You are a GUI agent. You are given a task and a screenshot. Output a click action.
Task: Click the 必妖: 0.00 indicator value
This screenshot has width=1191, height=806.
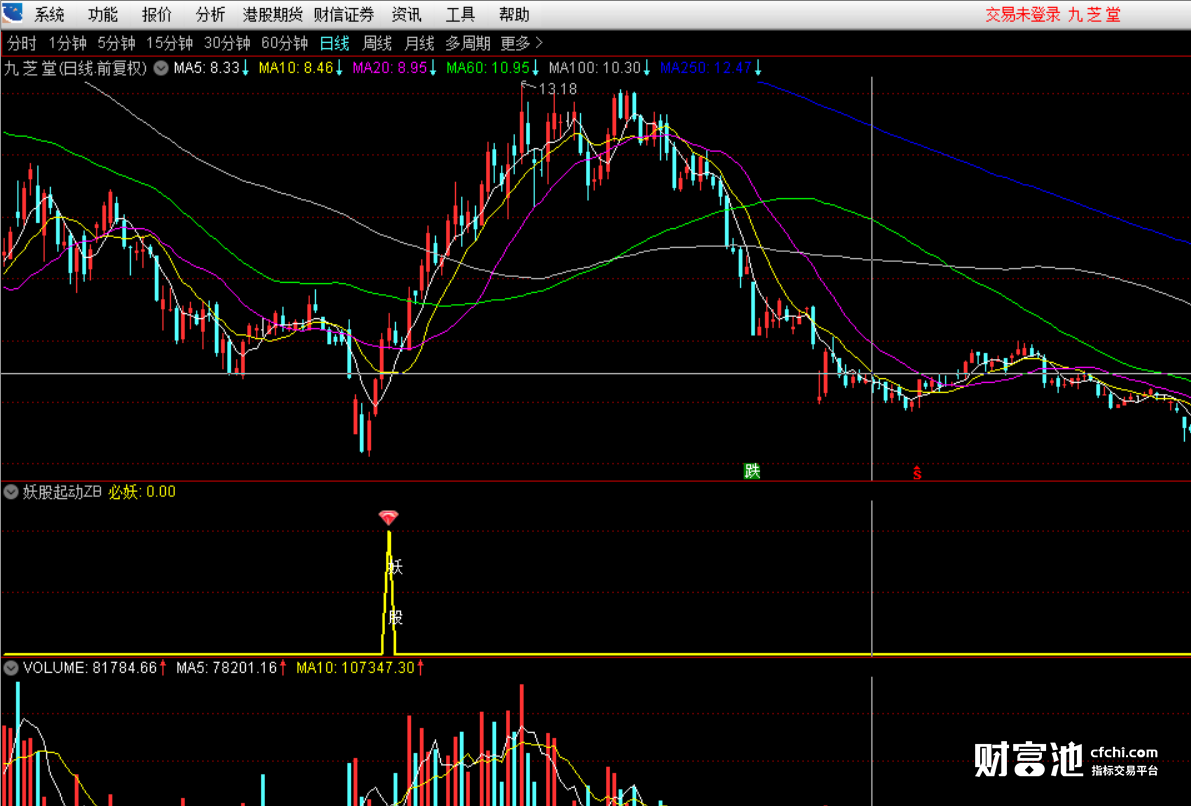pyautogui.click(x=142, y=492)
